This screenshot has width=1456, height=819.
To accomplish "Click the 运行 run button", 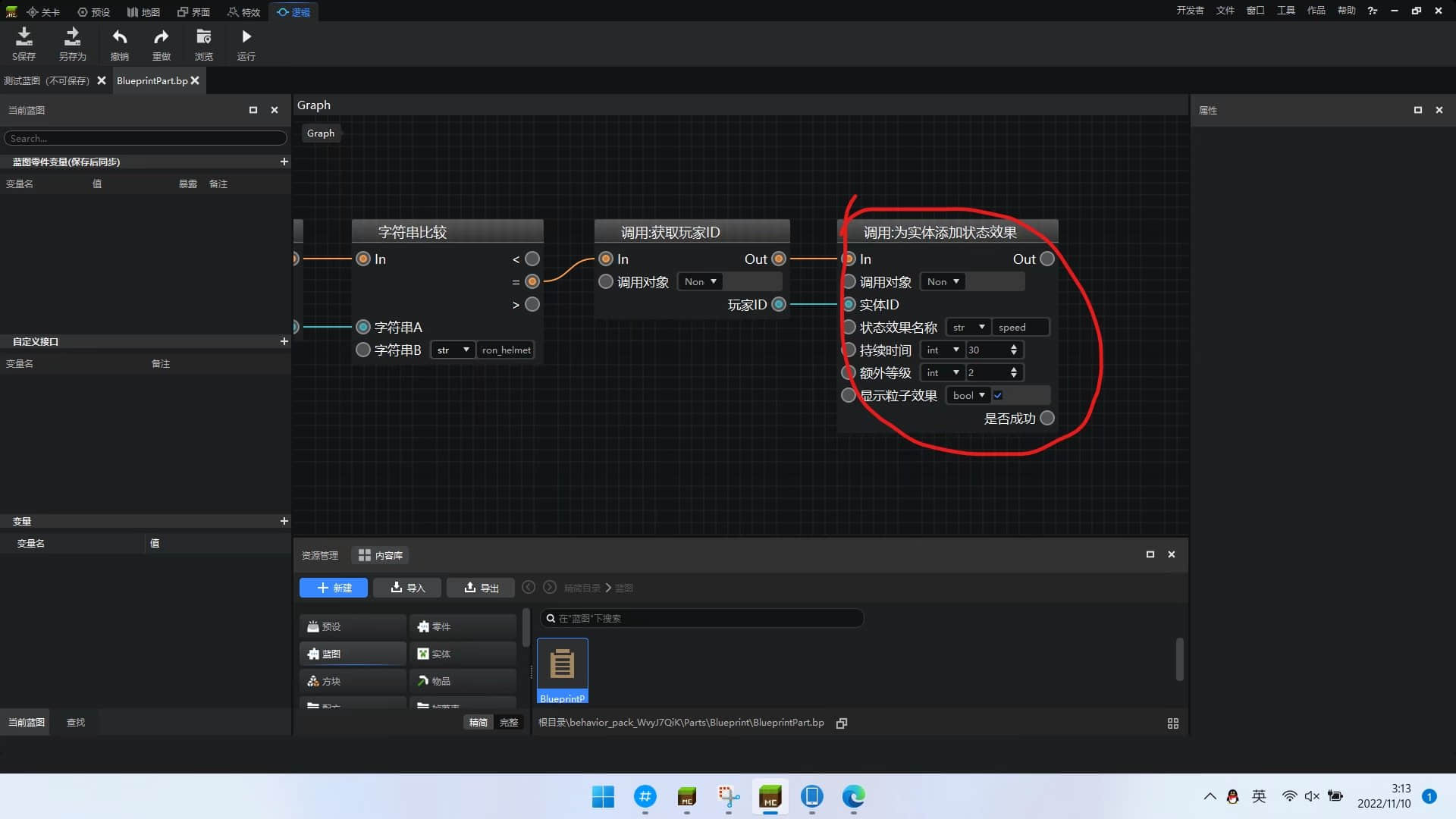I will [x=246, y=43].
